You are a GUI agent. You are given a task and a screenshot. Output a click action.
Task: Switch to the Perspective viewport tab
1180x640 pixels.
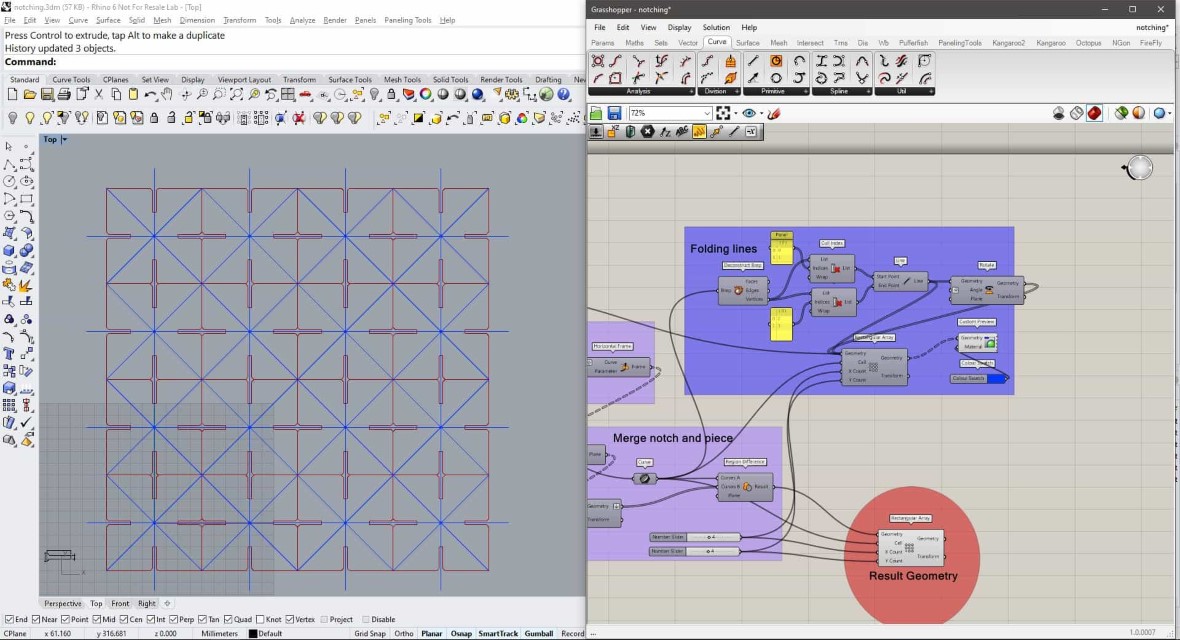click(x=62, y=603)
